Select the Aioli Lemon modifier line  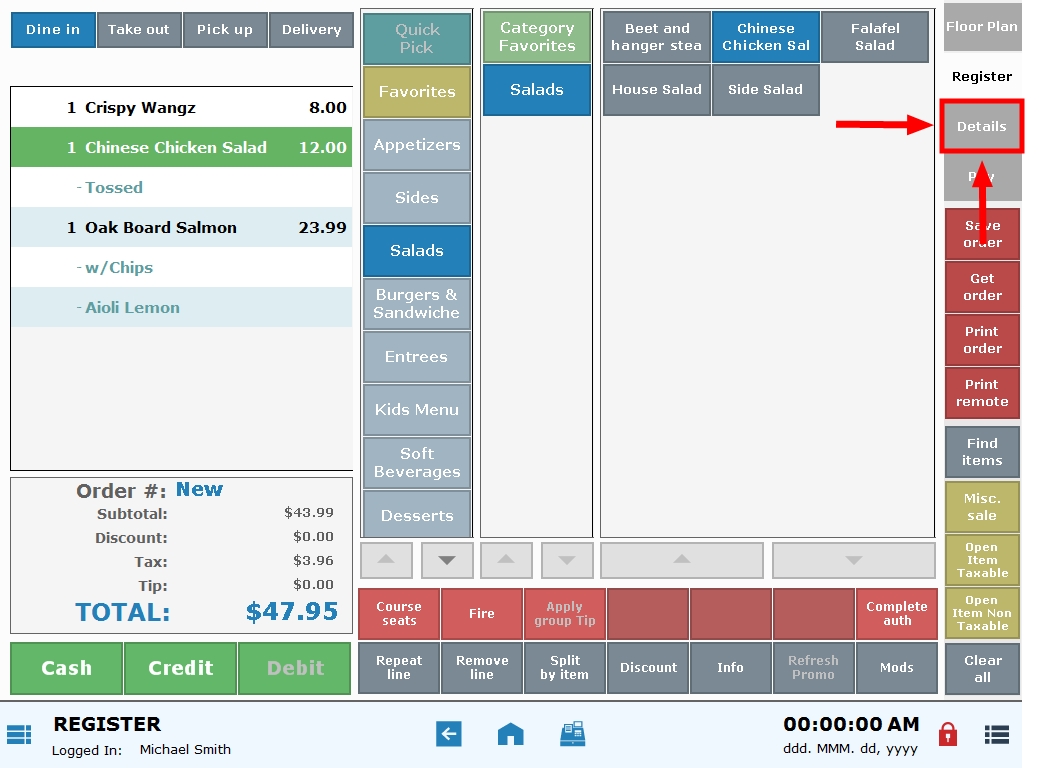coord(182,307)
